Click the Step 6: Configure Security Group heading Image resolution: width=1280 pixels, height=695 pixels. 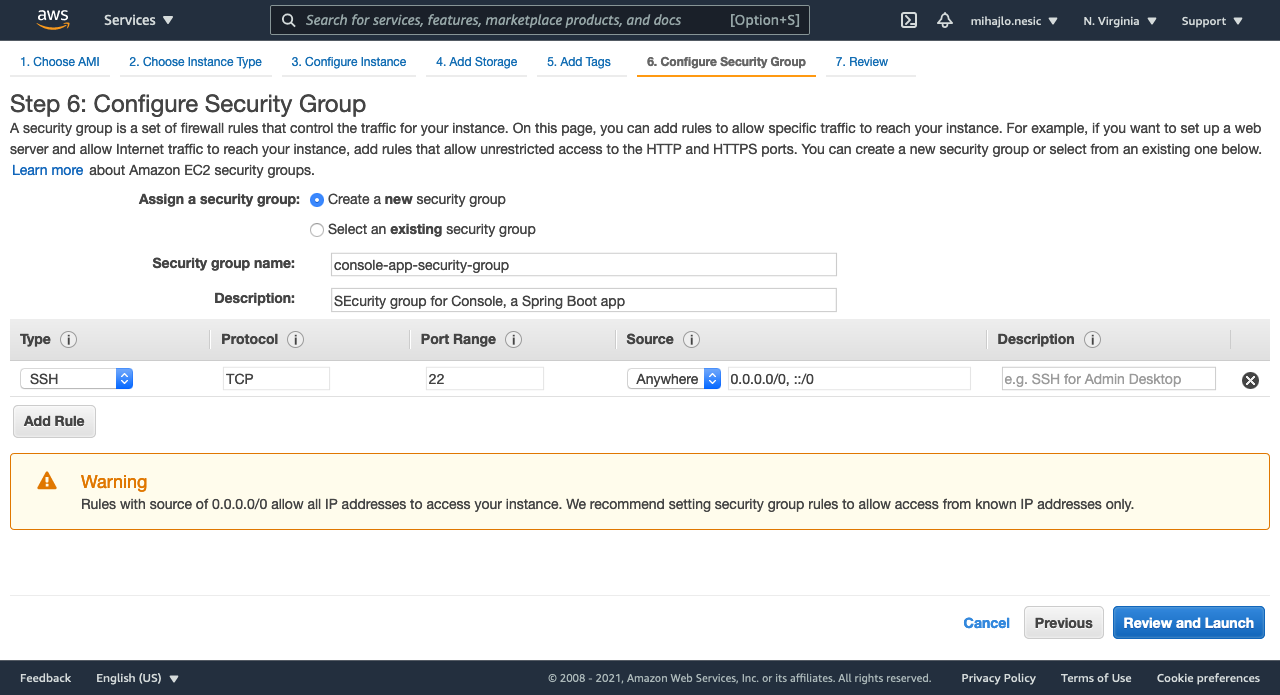(188, 104)
